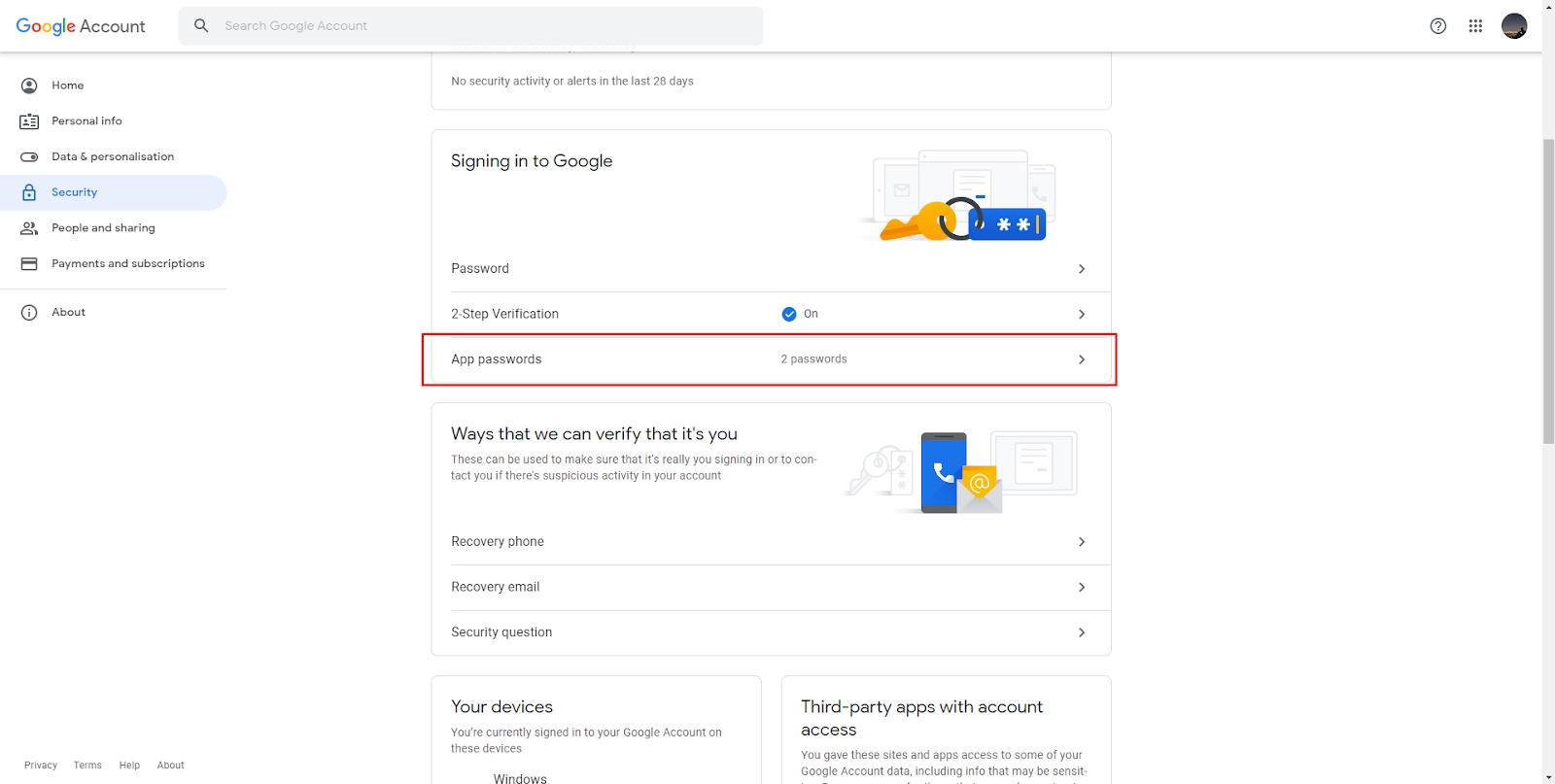Click the Terms footer link
Image resolution: width=1555 pixels, height=784 pixels.
click(87, 766)
